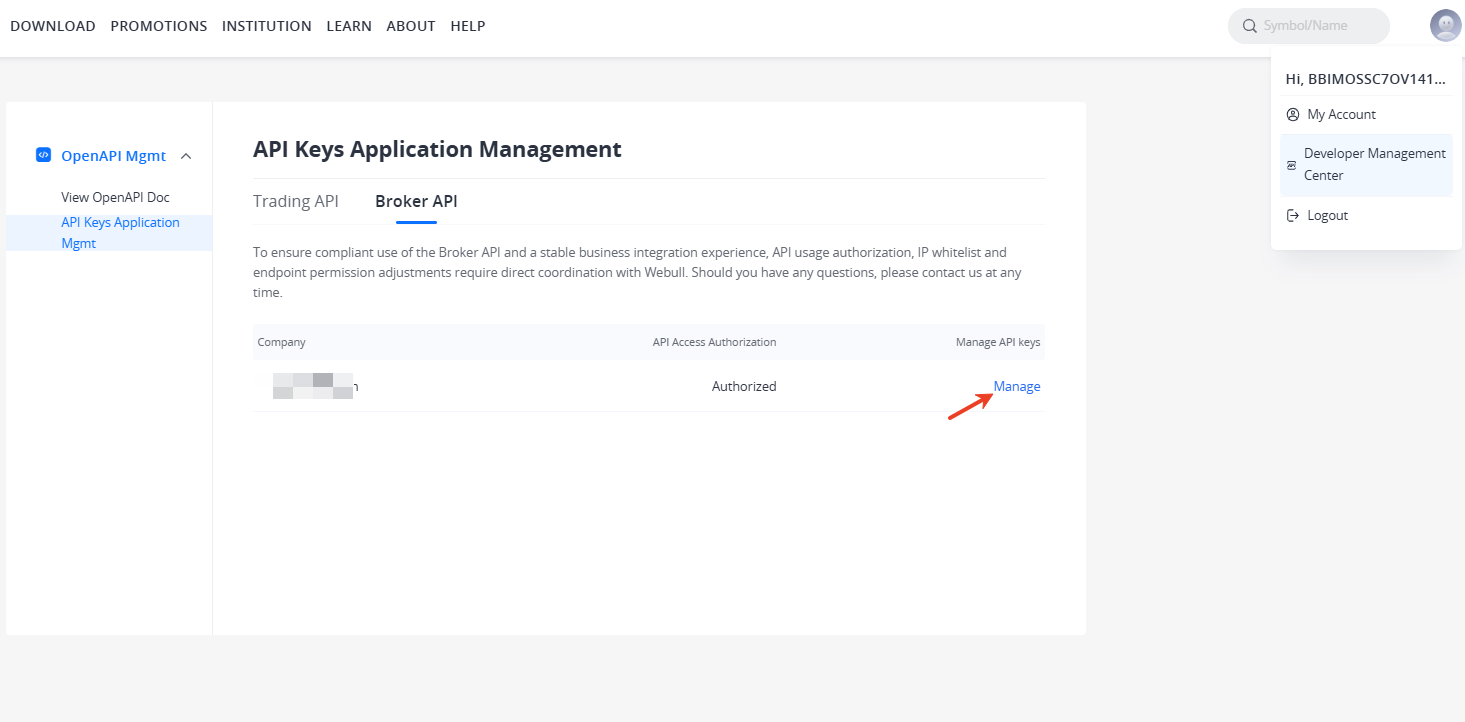
Task: Click the Logout arrow icon
Action: [1293, 216]
